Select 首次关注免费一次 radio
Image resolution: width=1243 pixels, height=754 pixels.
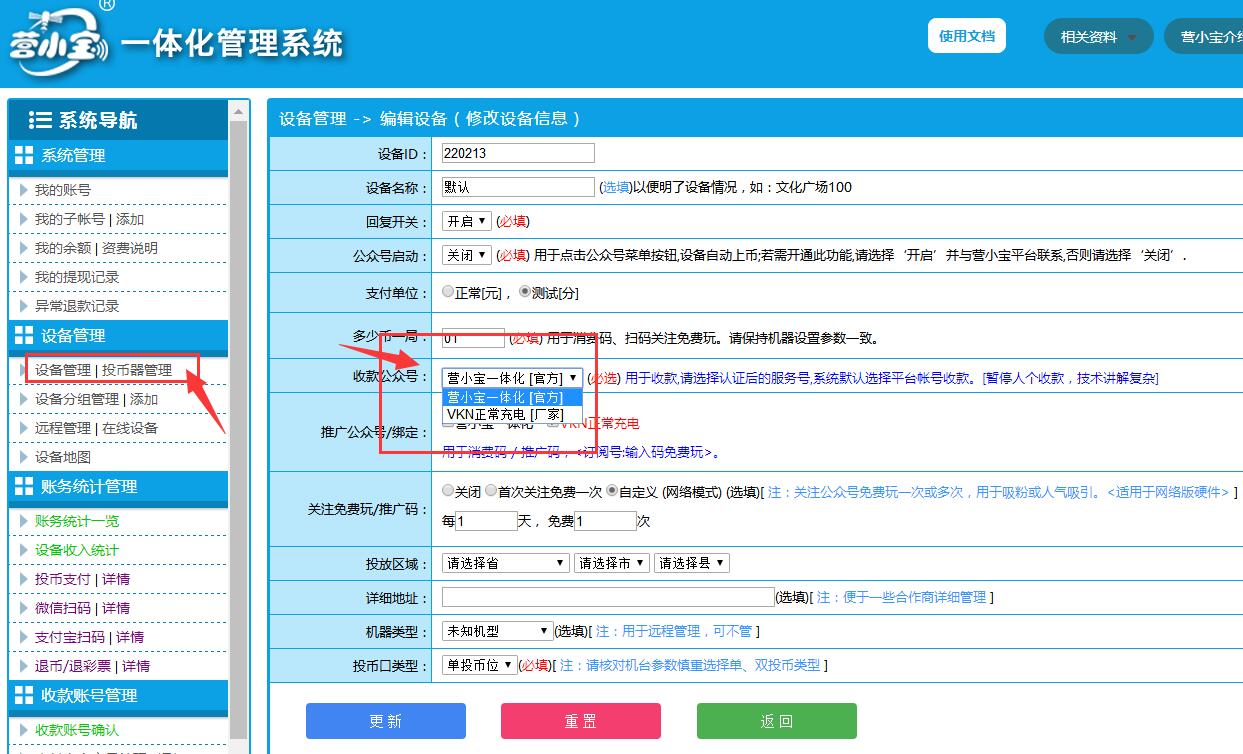tap(491, 491)
